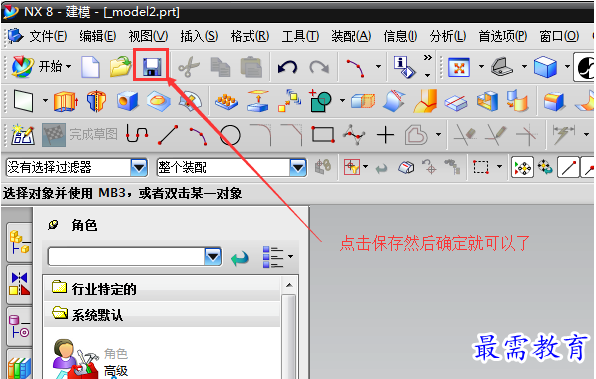Open a file with the folder icon
Viewport: 596px width, 379px height.
tap(120, 67)
